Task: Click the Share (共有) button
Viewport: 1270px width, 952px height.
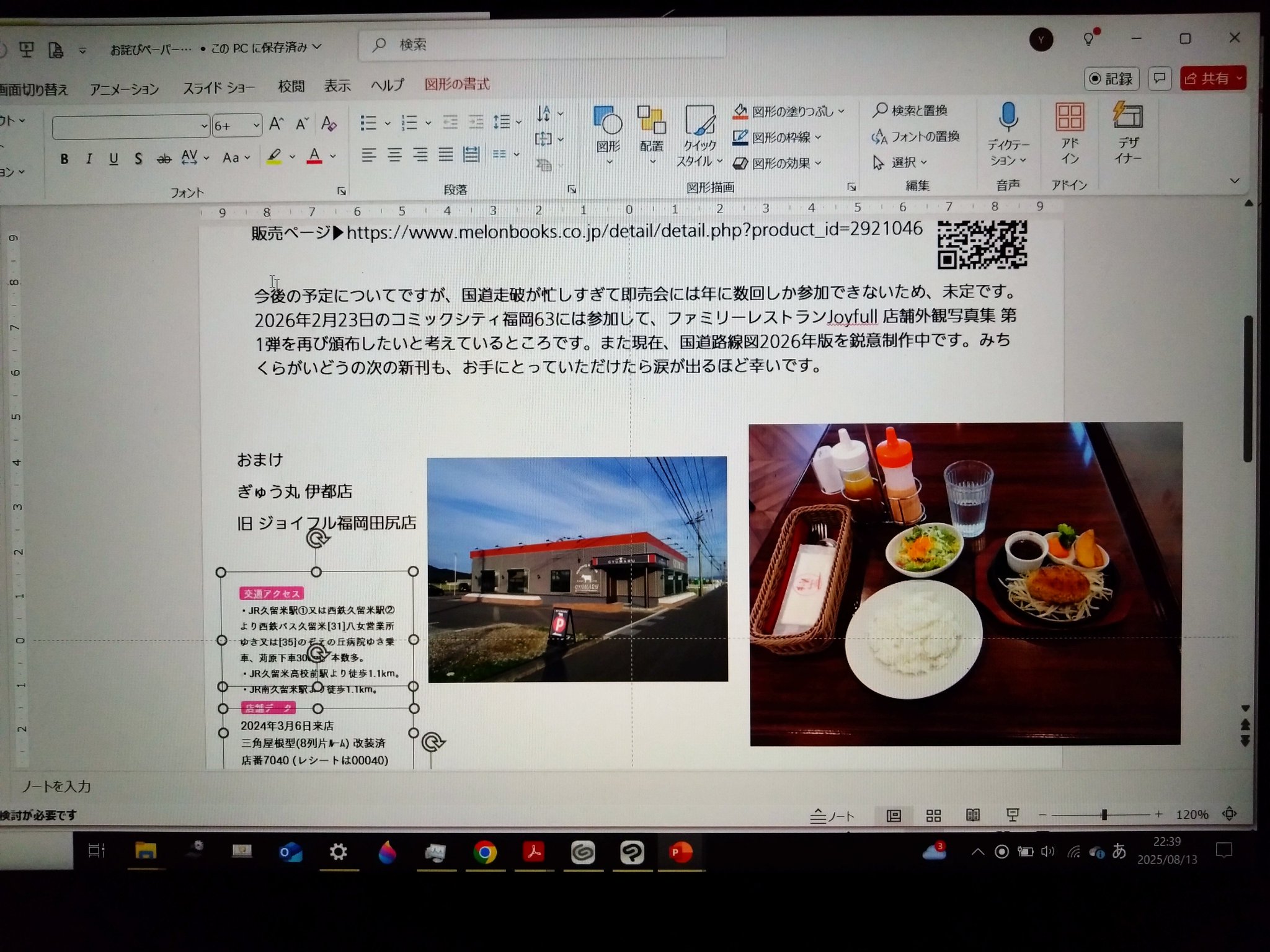Action: tap(1206, 79)
